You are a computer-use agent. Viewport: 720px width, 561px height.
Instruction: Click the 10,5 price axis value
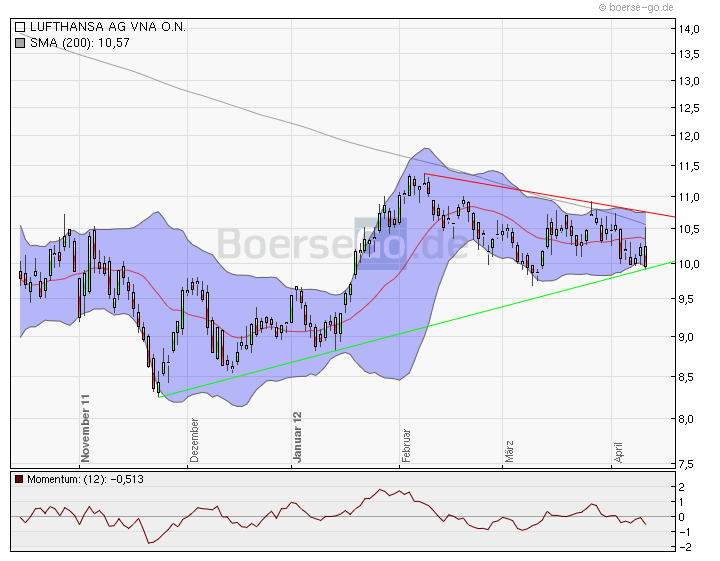[x=689, y=229]
